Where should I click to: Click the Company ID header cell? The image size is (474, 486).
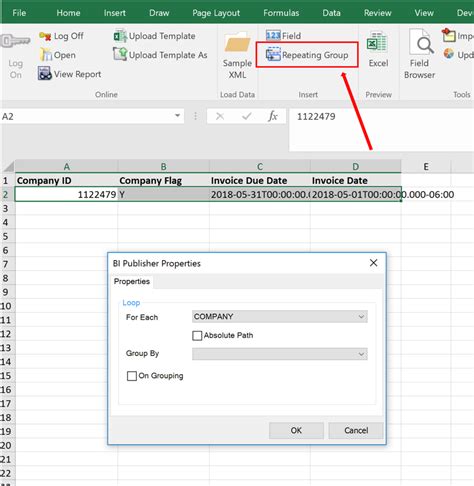(x=66, y=180)
